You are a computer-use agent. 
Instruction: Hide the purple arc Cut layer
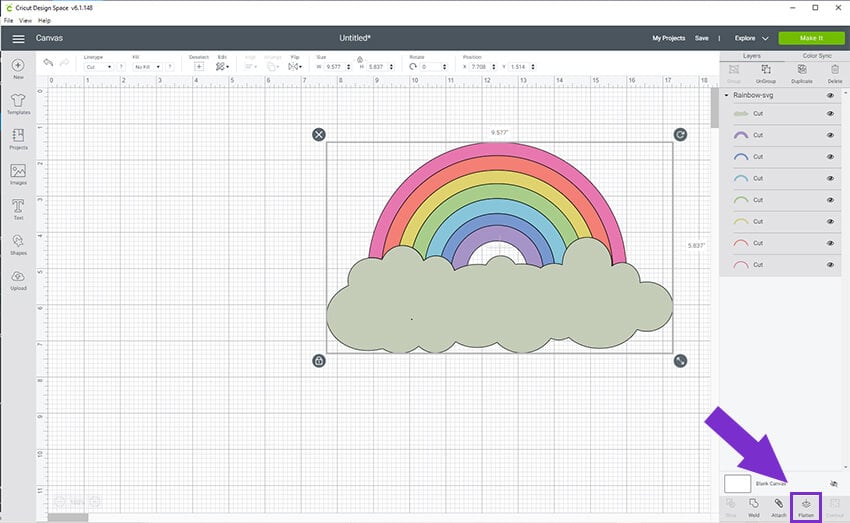pyautogui.click(x=830, y=135)
